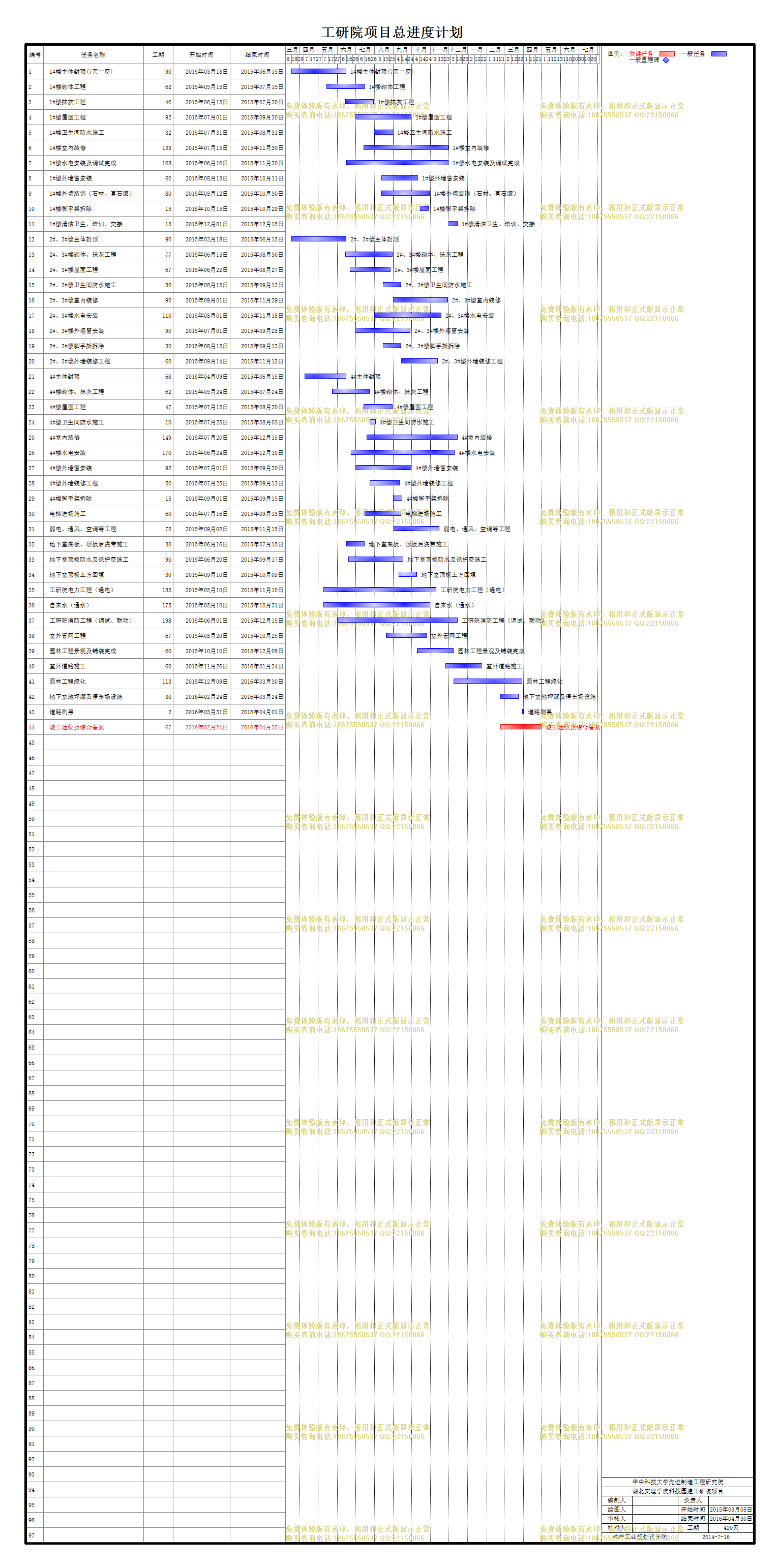This screenshot has height=1568, width=779.
Task: Select table cell 1#楼清洁卫生、培训、交接
Action: [93, 224]
